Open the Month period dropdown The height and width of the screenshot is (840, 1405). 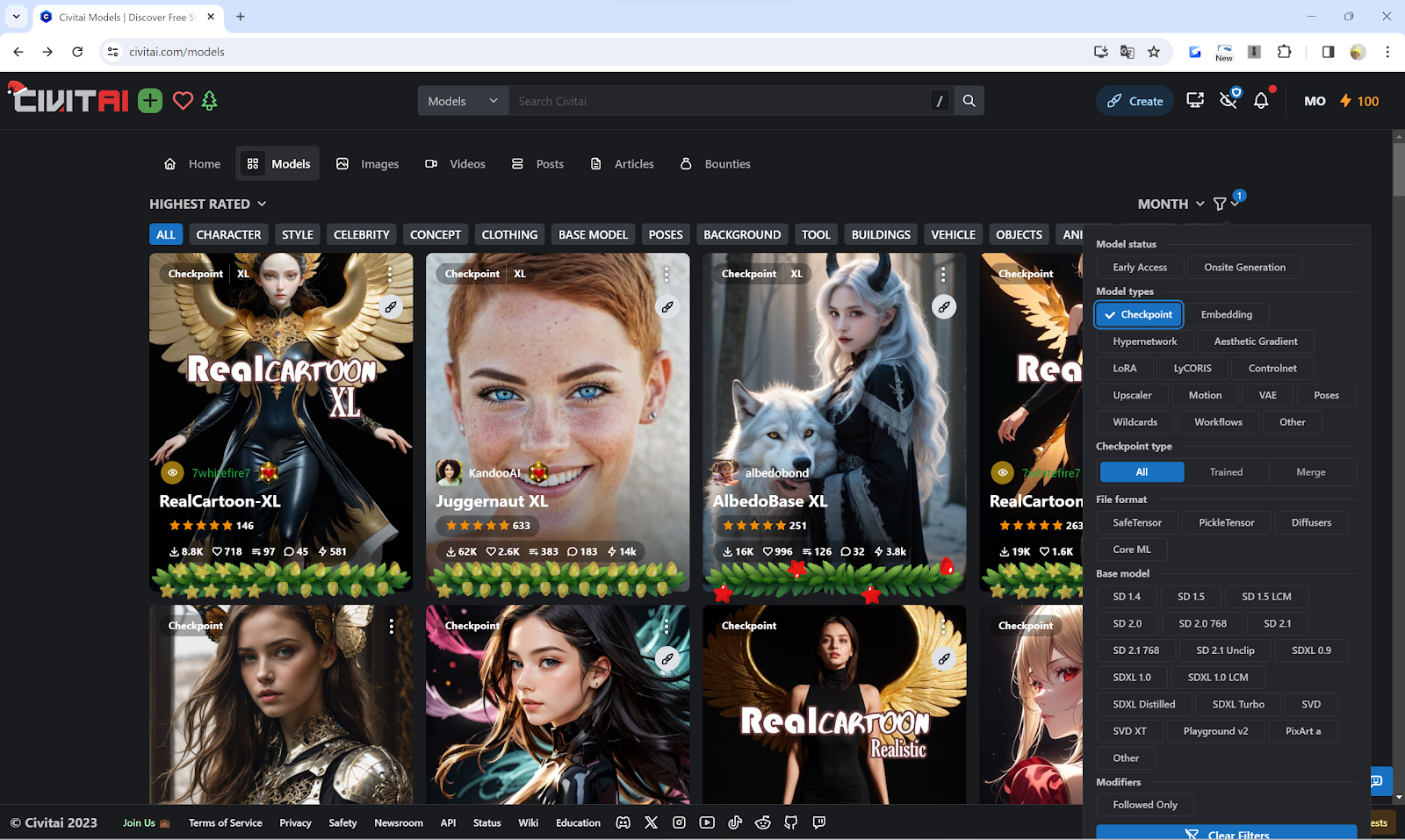coord(1171,204)
